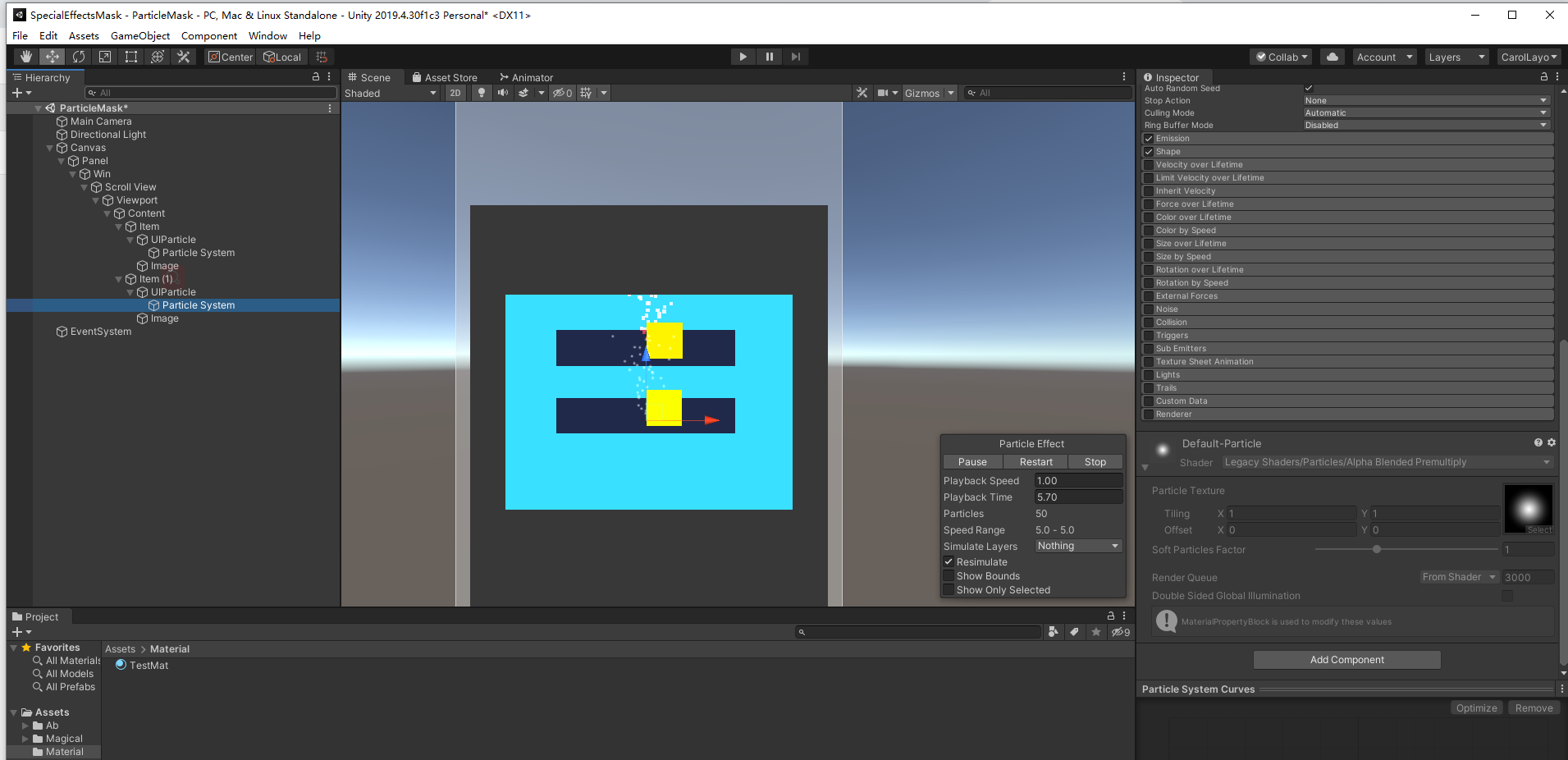Open the Culling Mode dropdown
1568x760 pixels.
(x=1426, y=113)
